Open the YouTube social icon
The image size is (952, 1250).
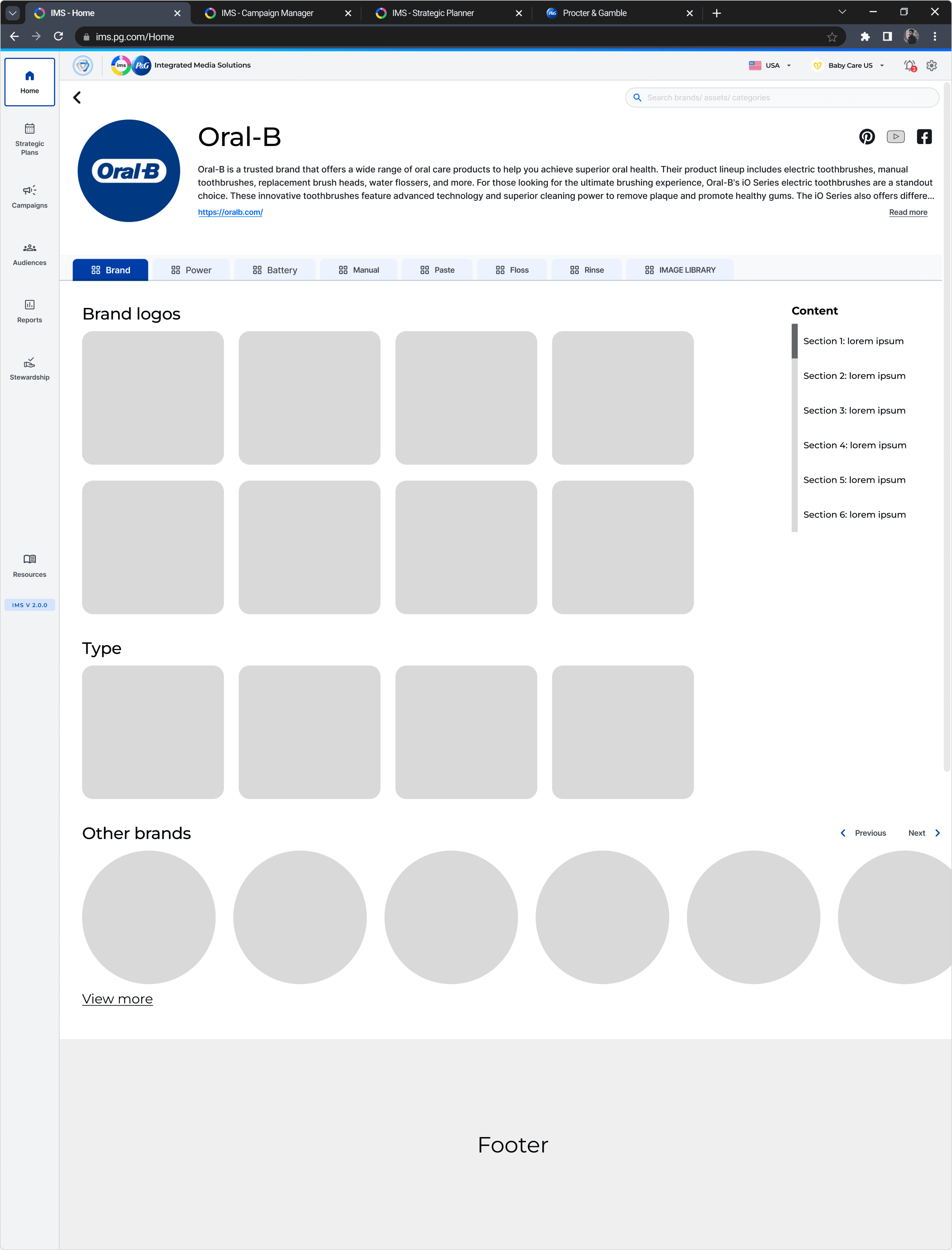(895, 136)
